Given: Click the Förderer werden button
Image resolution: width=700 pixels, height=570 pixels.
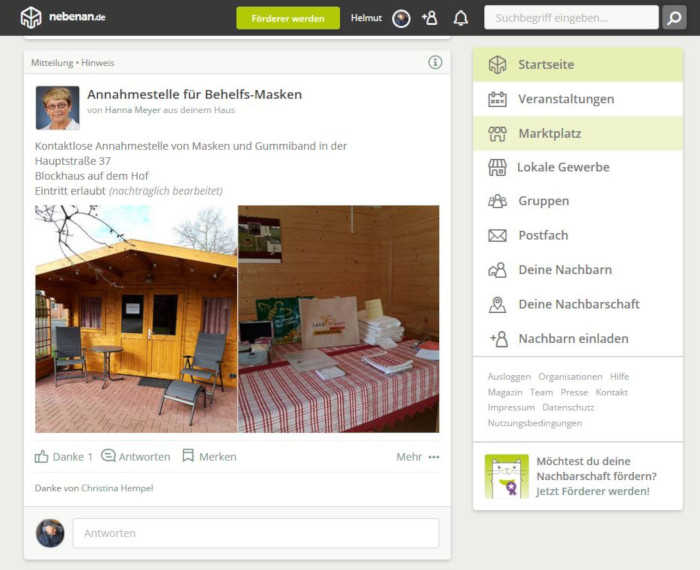Looking at the screenshot, I should click(288, 18).
